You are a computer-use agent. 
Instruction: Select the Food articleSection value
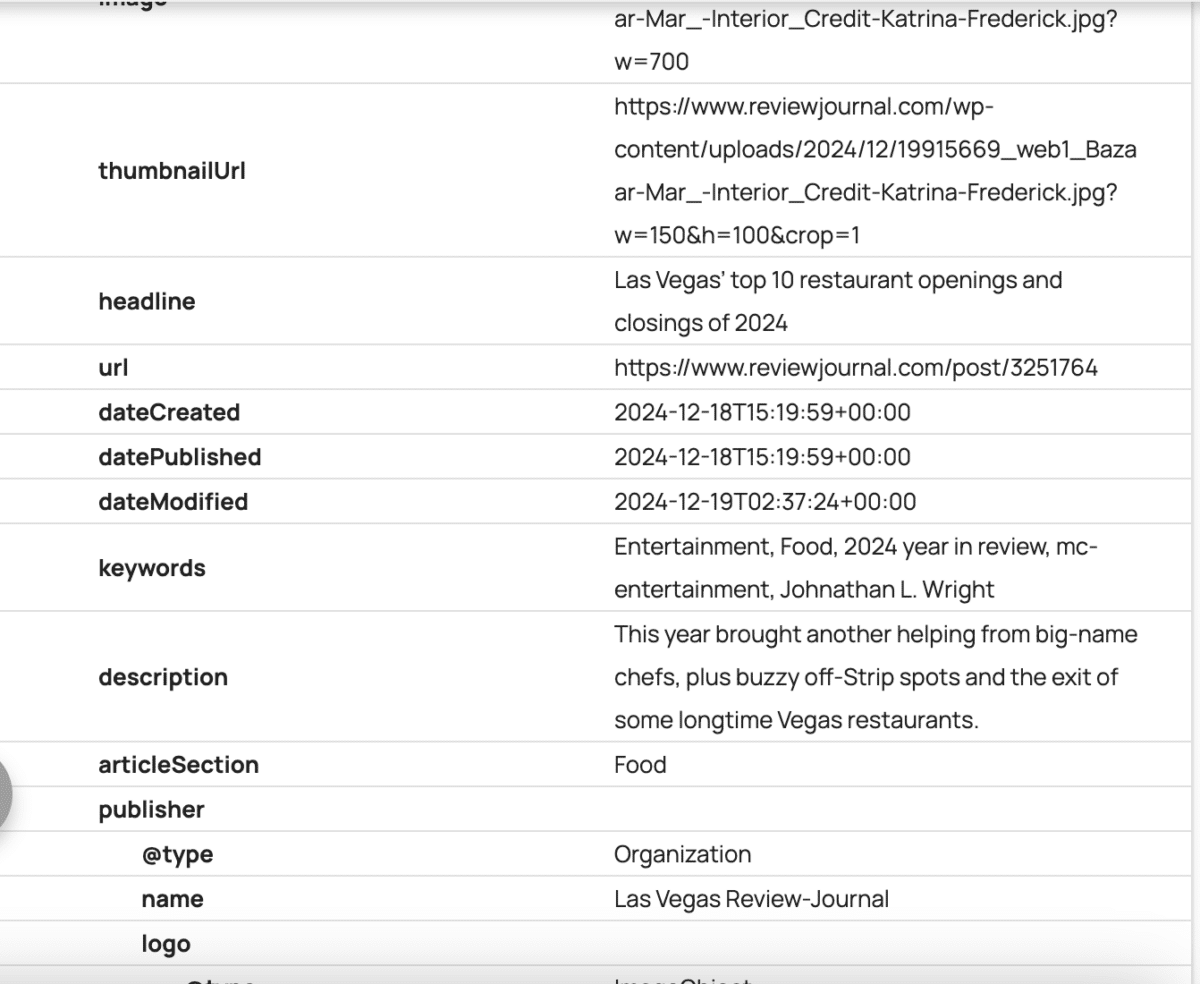pyautogui.click(x=640, y=765)
